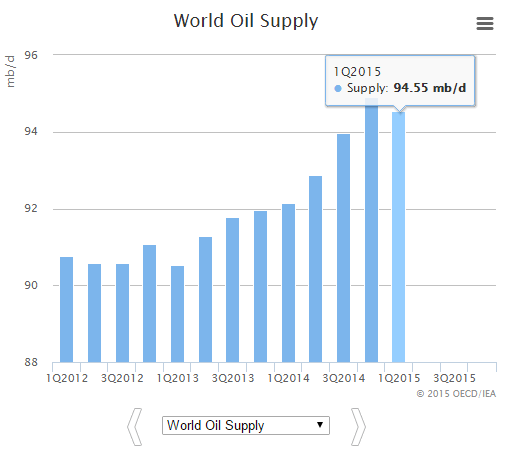The image size is (516, 452).
Task: Select the 1Q2014 bar
Action: tap(288, 283)
